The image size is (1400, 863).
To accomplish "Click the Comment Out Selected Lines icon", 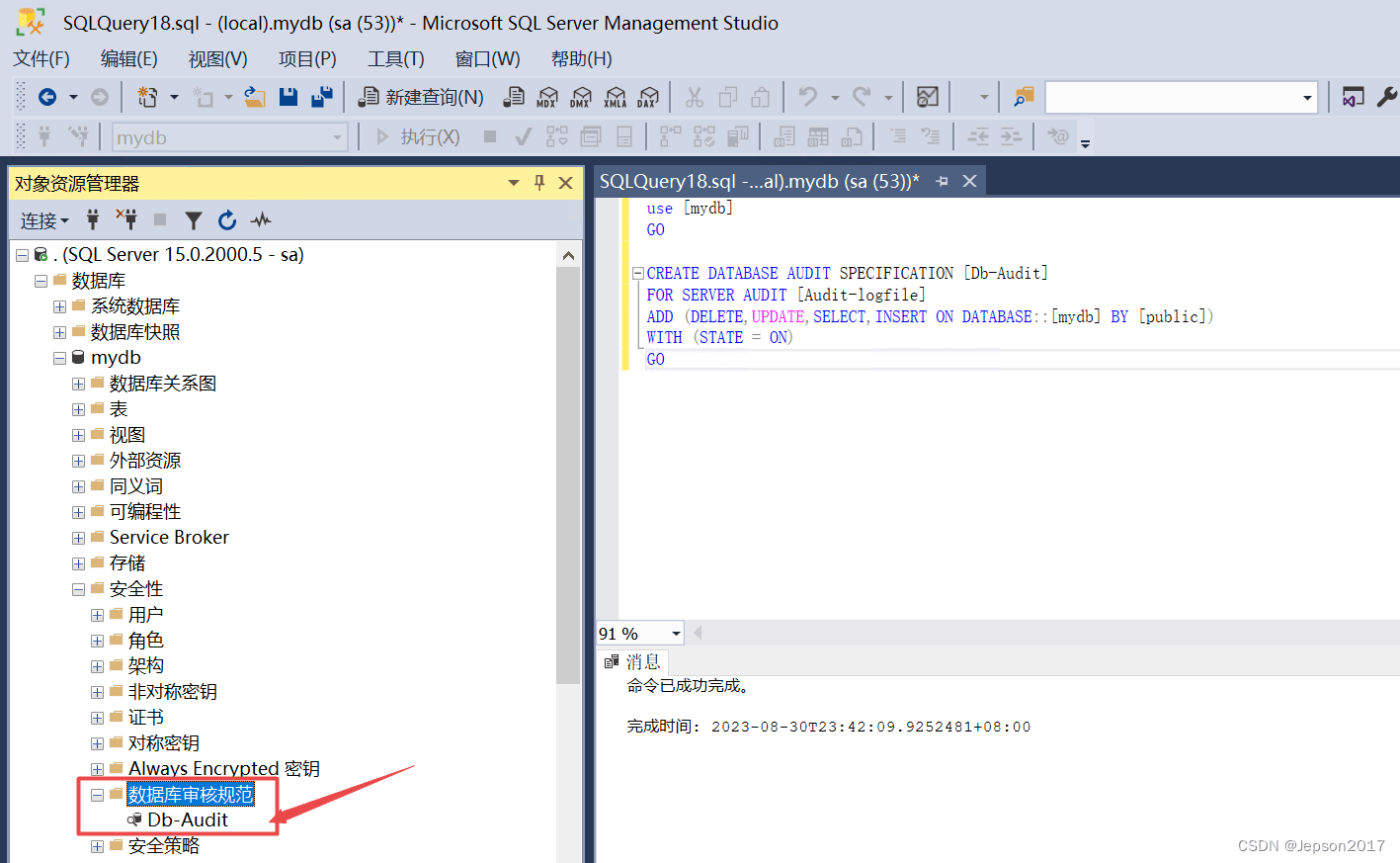I will pyautogui.click(x=898, y=136).
